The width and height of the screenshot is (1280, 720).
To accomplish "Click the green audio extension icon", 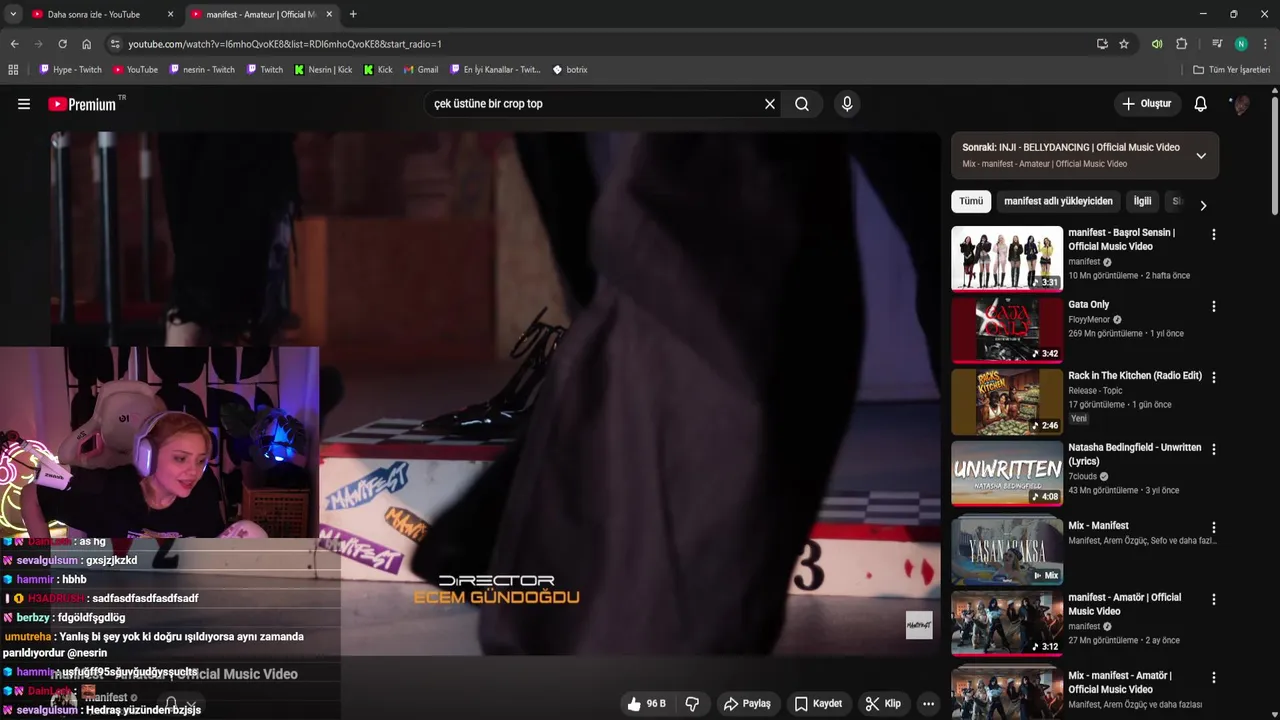I will coord(1157,44).
